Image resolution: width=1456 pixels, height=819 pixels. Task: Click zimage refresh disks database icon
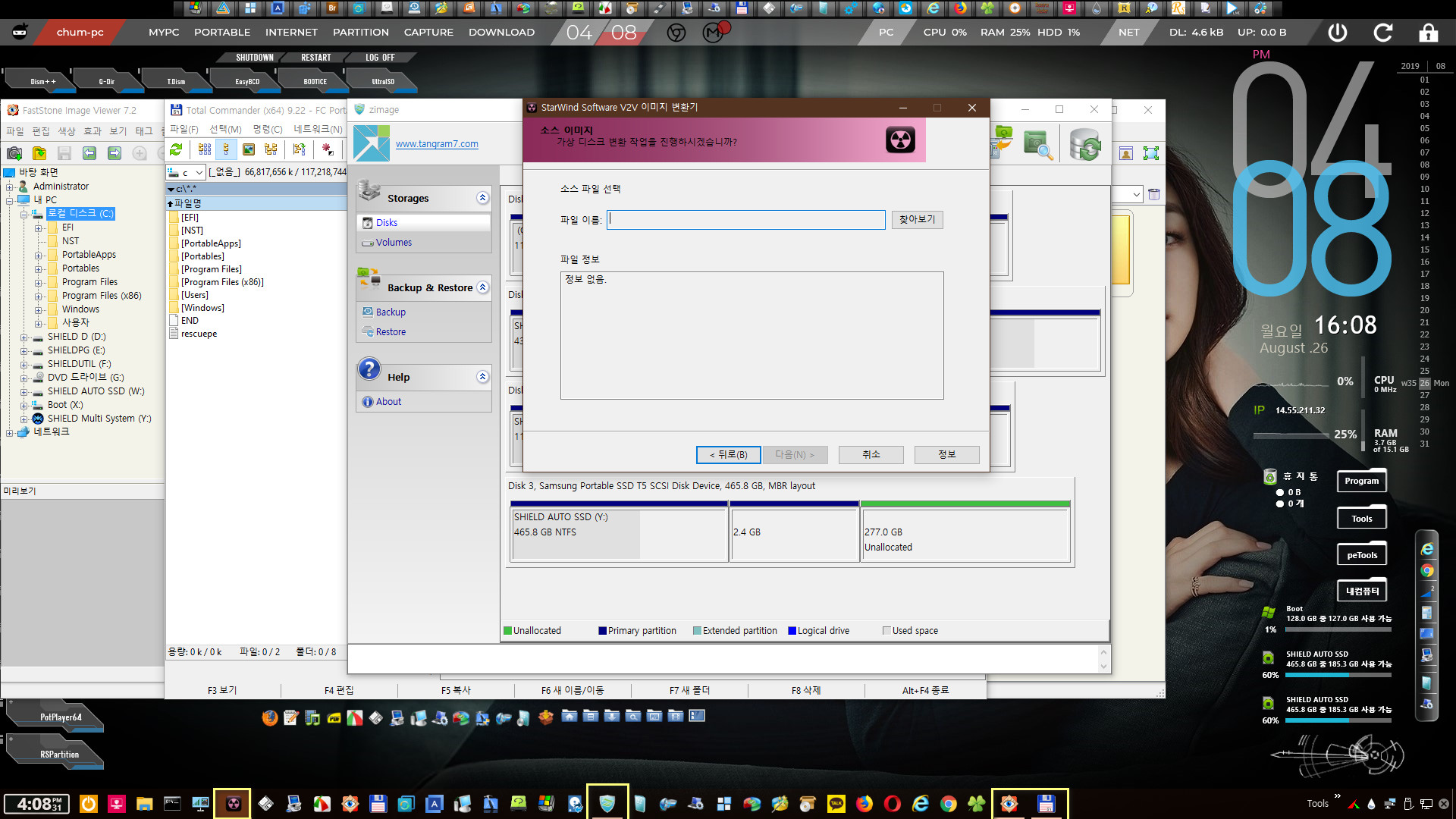1084,144
